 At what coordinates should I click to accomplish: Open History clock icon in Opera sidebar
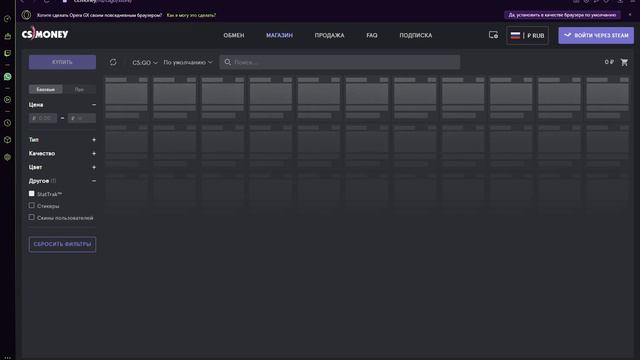[x=7, y=123]
